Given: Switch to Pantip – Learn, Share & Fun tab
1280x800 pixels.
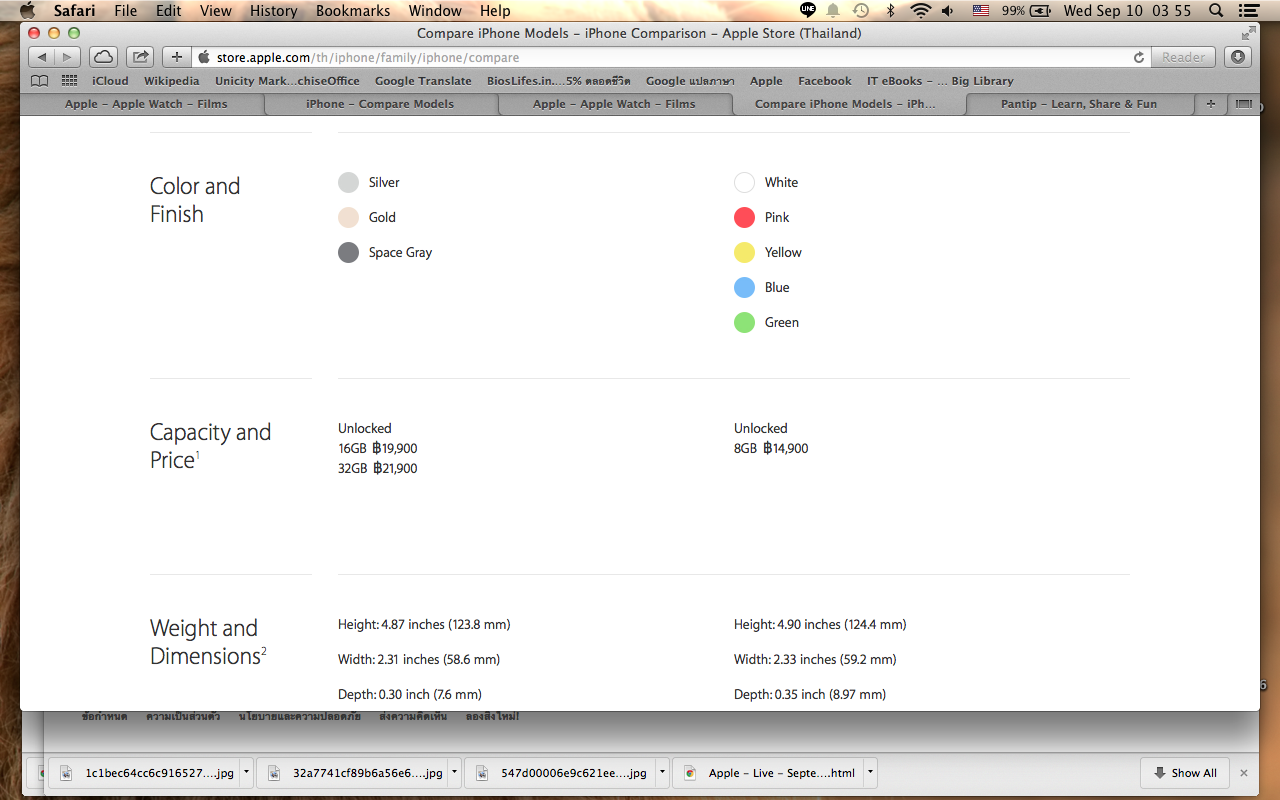Looking at the screenshot, I should [x=1079, y=104].
